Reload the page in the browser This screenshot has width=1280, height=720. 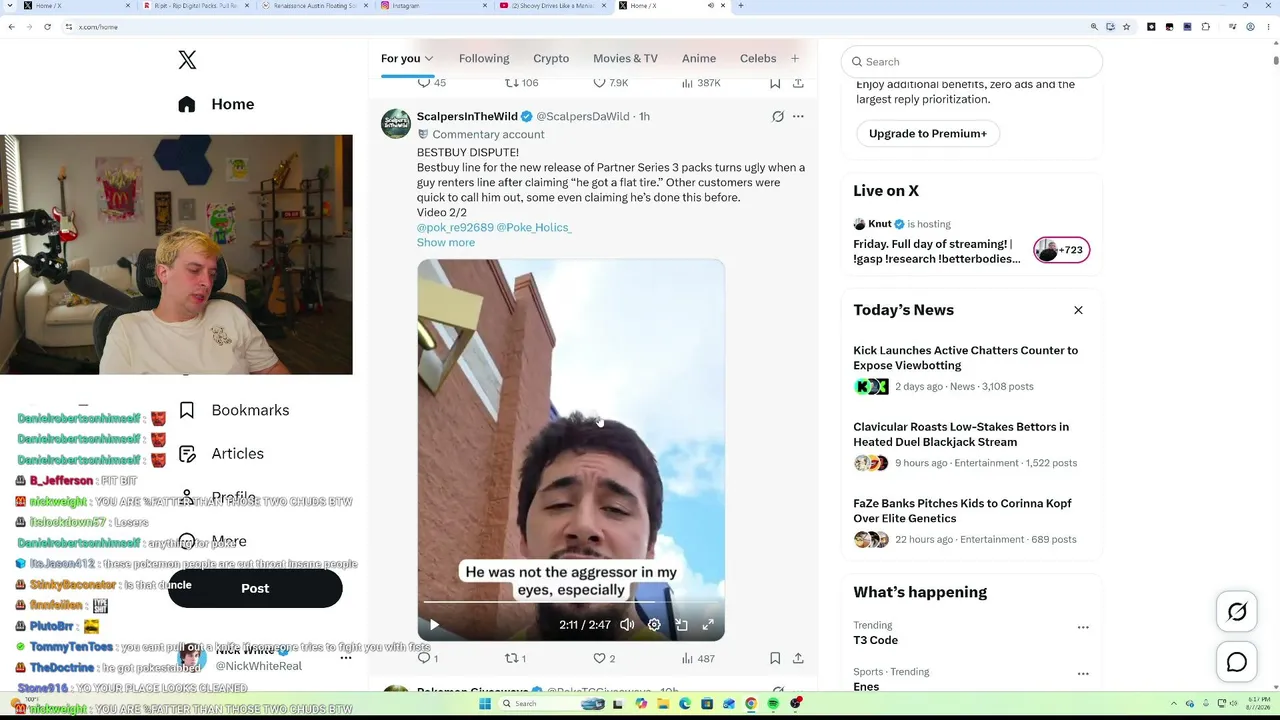[47, 27]
